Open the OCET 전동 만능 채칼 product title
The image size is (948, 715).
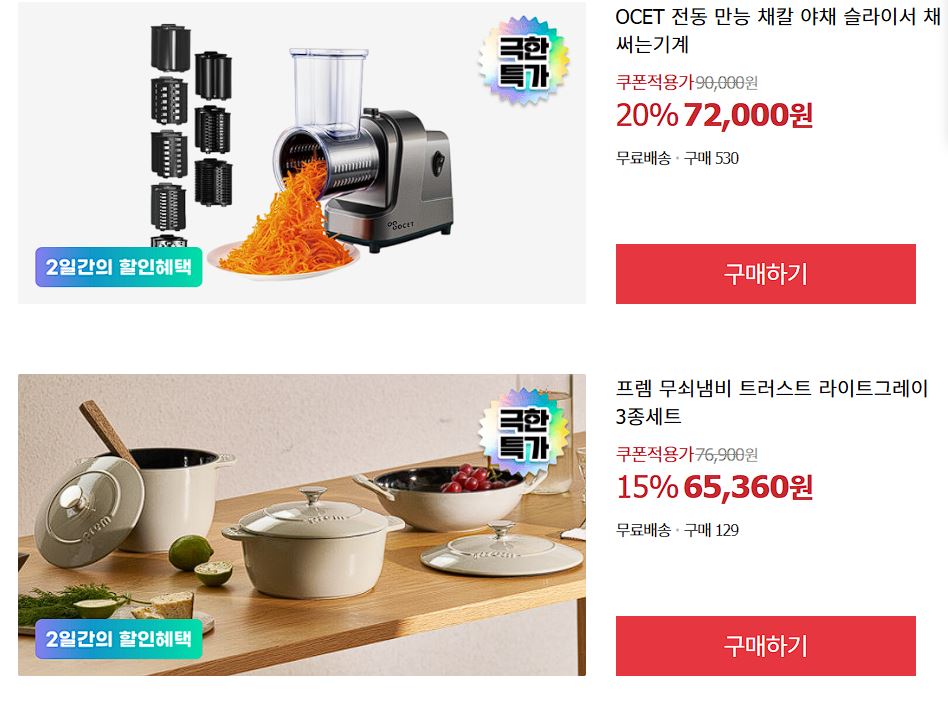click(x=778, y=30)
